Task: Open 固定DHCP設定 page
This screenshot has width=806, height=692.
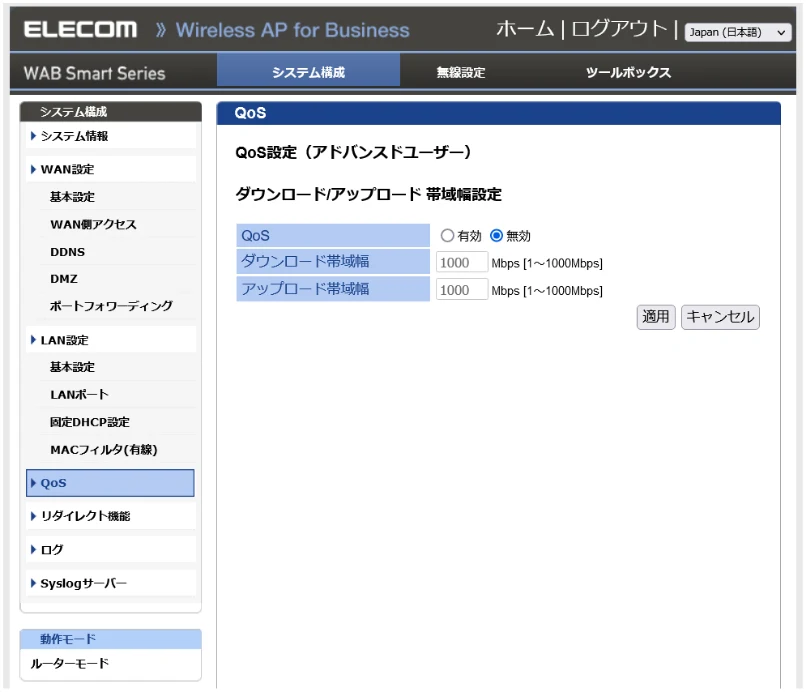Action: point(89,422)
